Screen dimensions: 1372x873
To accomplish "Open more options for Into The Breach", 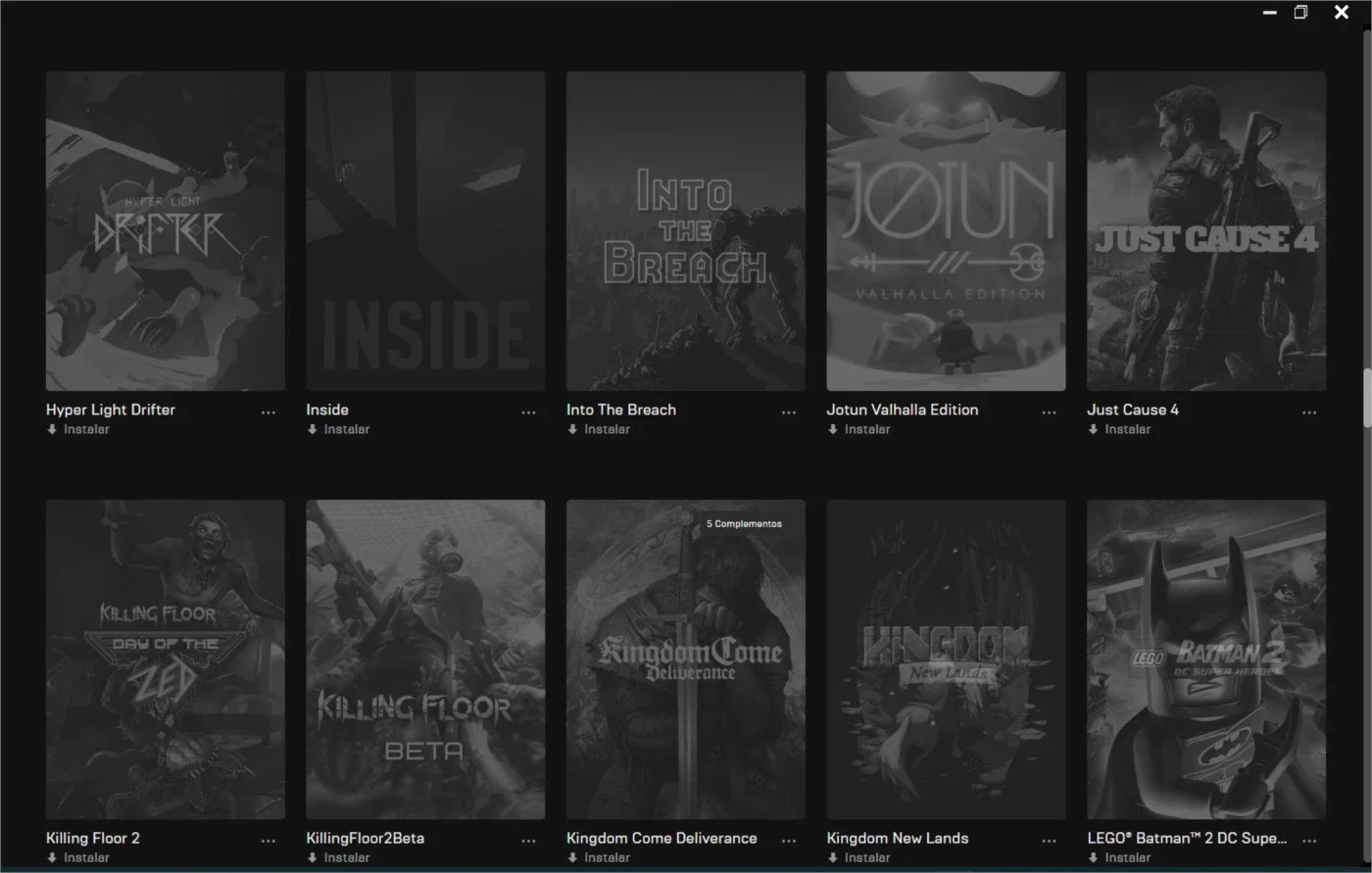I will coord(789,413).
